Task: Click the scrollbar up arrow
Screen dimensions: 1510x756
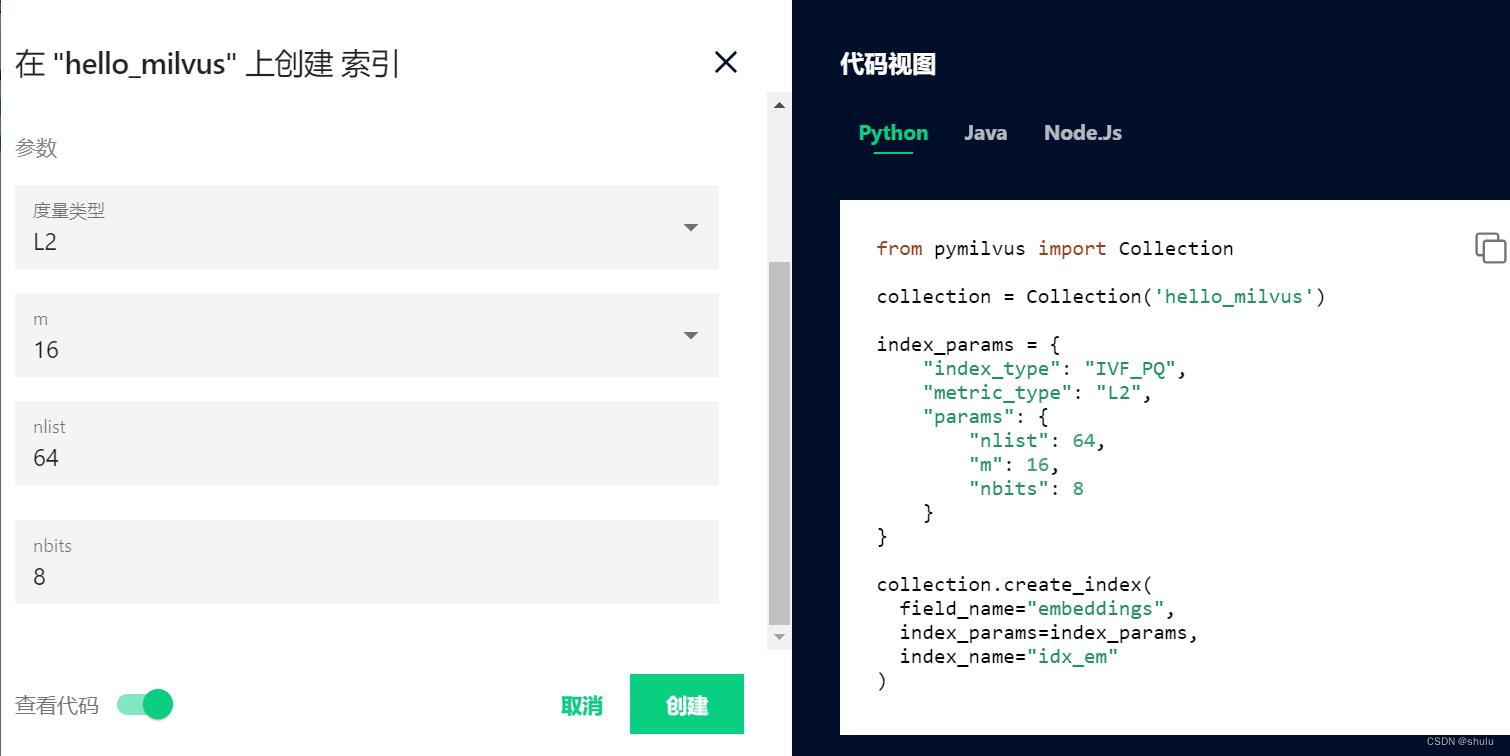Action: pyautogui.click(x=779, y=104)
